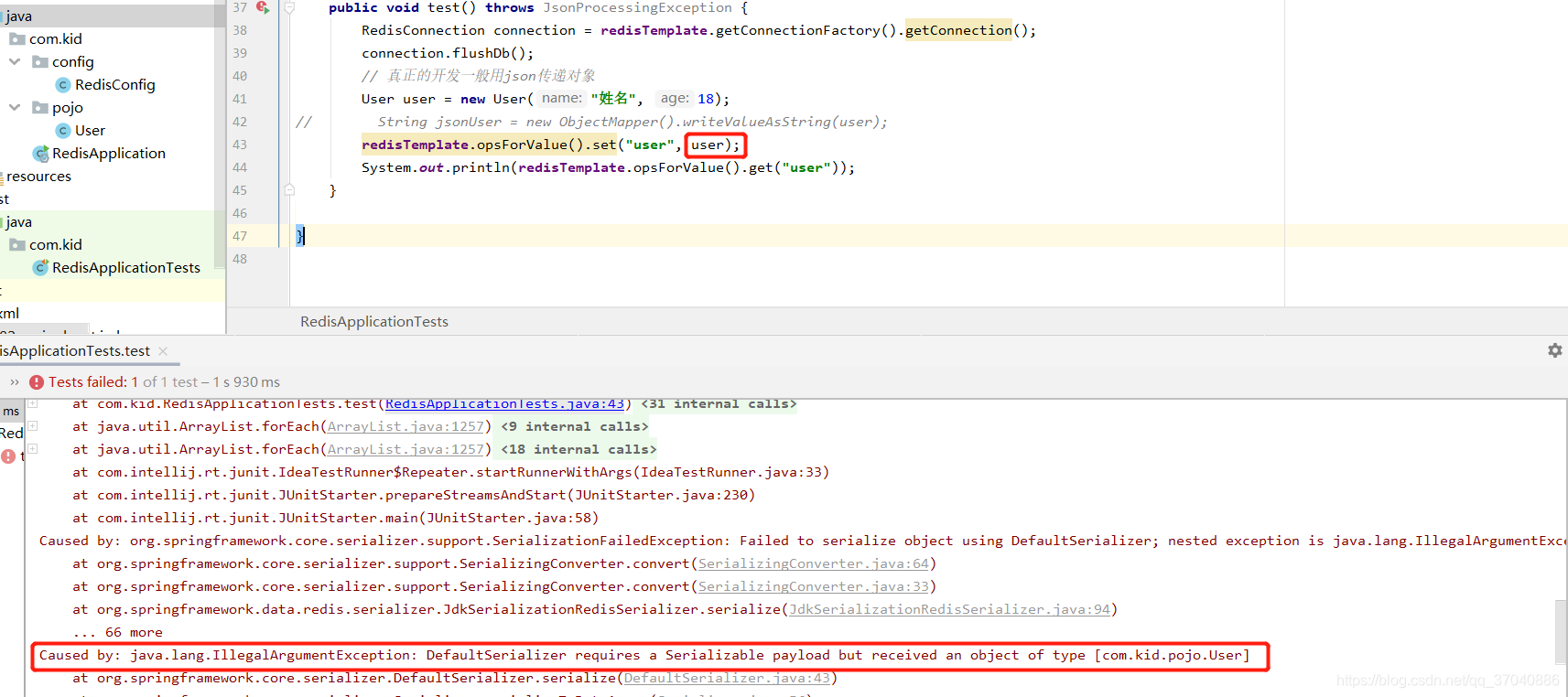Open Run panel settings gear

[x=1554, y=350]
